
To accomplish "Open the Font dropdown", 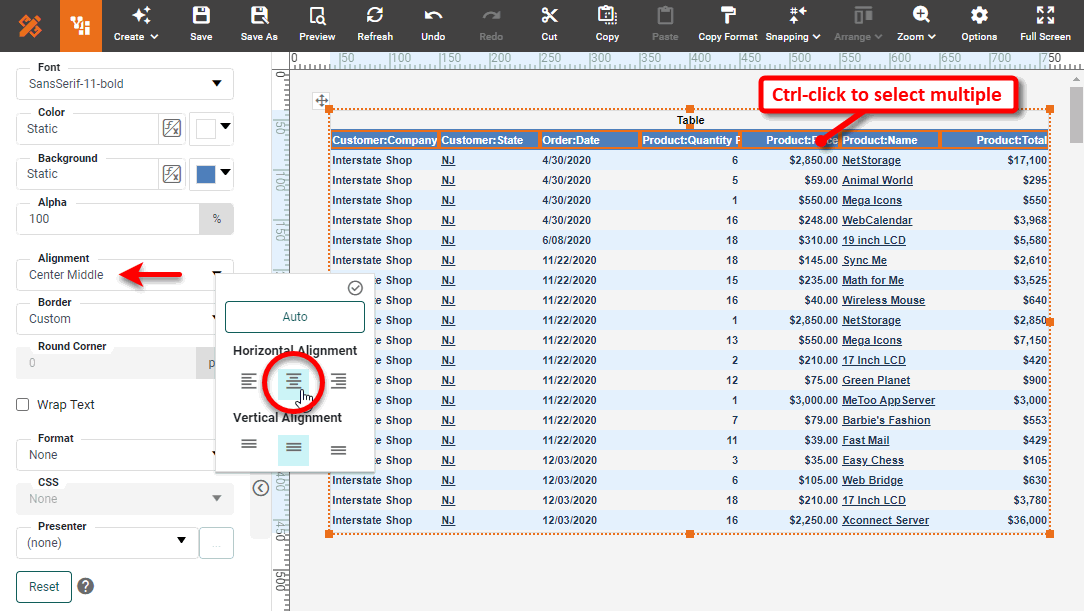I will [123, 84].
